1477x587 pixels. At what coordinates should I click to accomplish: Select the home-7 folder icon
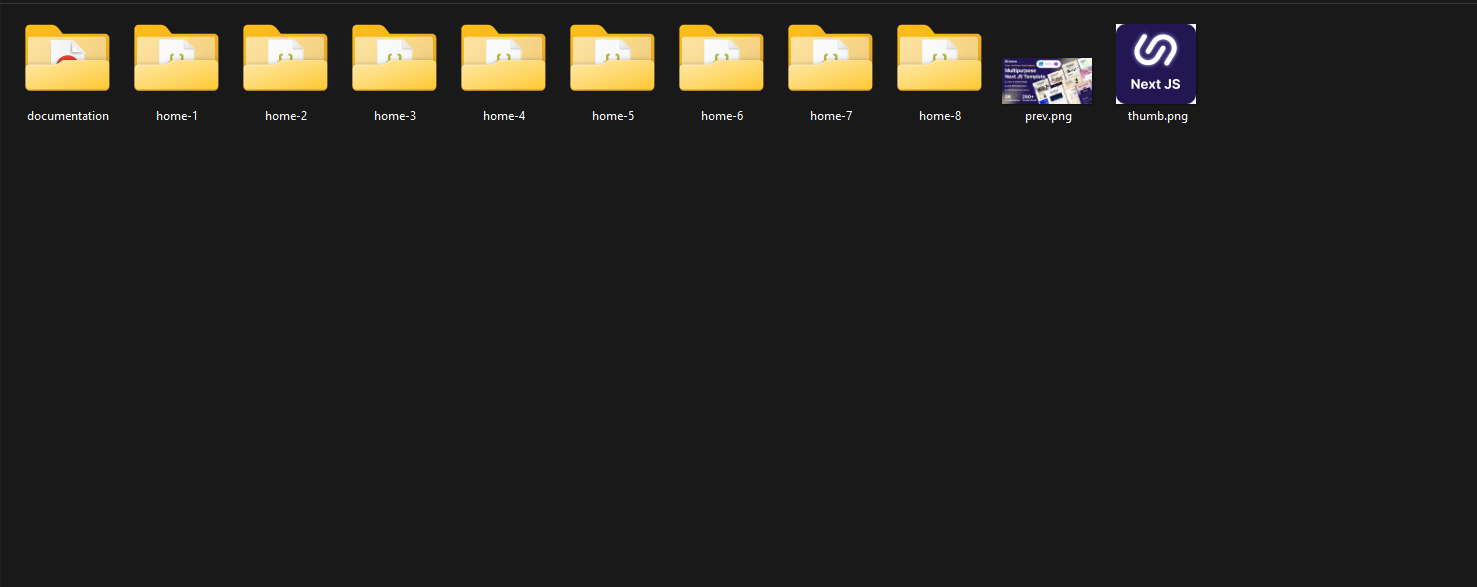tap(830, 60)
